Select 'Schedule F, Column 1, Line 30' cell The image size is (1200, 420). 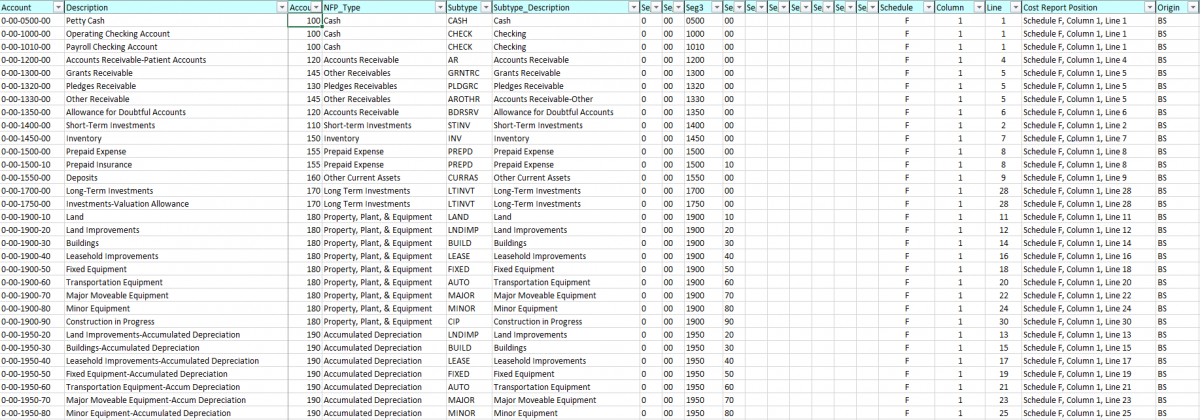click(1088, 321)
